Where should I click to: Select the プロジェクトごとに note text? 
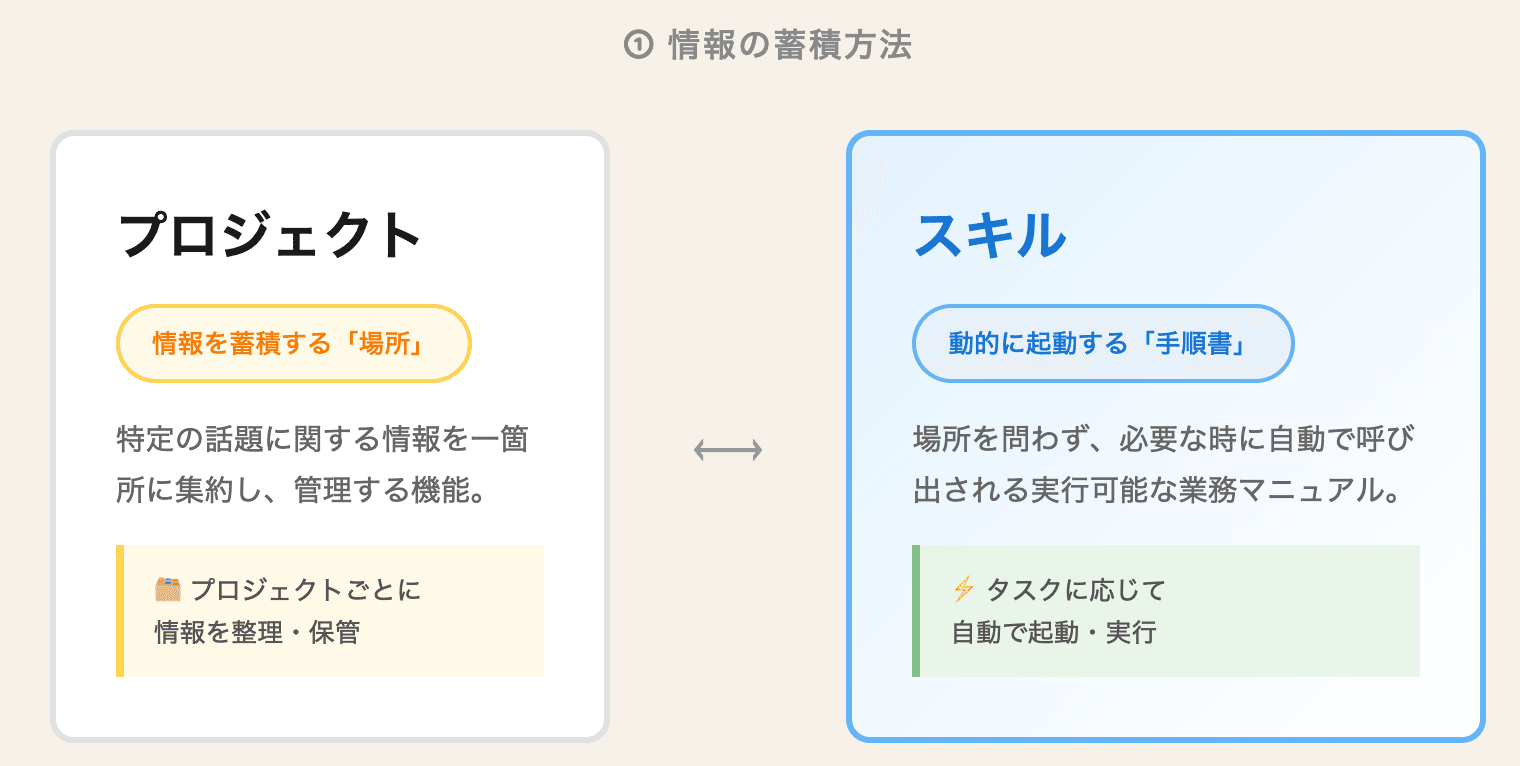click(306, 590)
